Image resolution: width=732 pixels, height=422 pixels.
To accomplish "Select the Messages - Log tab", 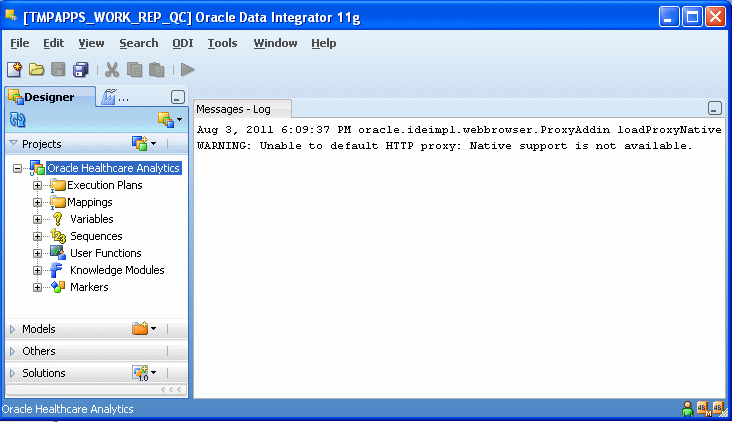I will (242, 109).
